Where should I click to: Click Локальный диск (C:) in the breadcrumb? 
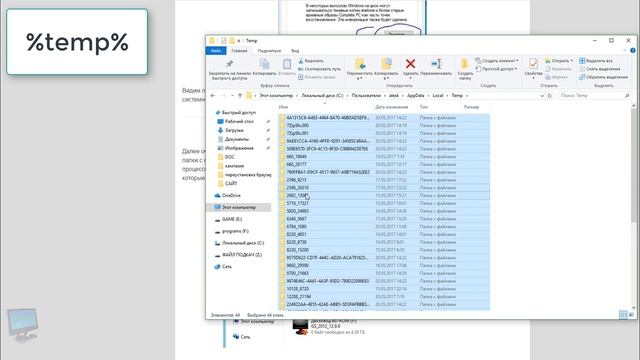coord(322,96)
